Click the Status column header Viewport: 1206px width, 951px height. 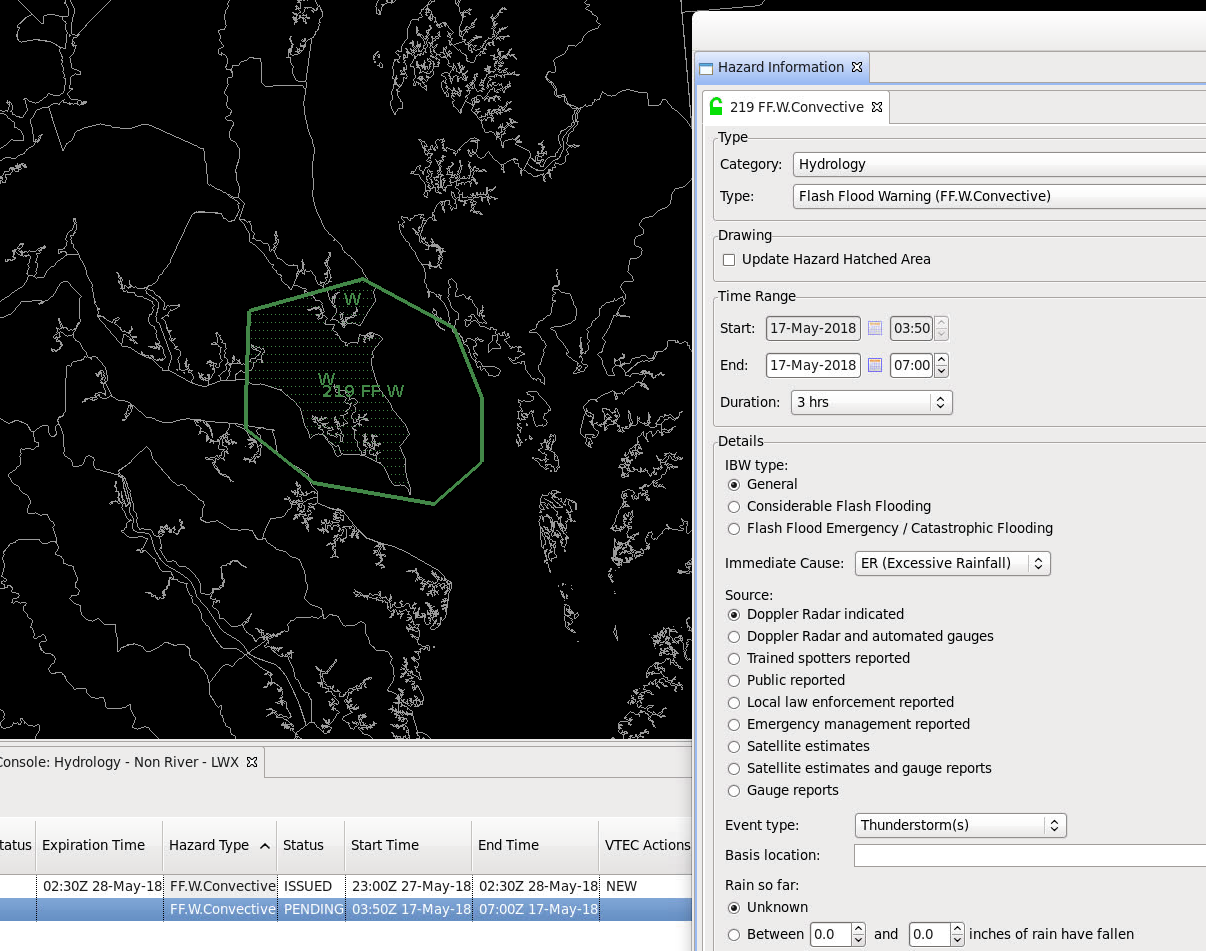[x=310, y=845]
